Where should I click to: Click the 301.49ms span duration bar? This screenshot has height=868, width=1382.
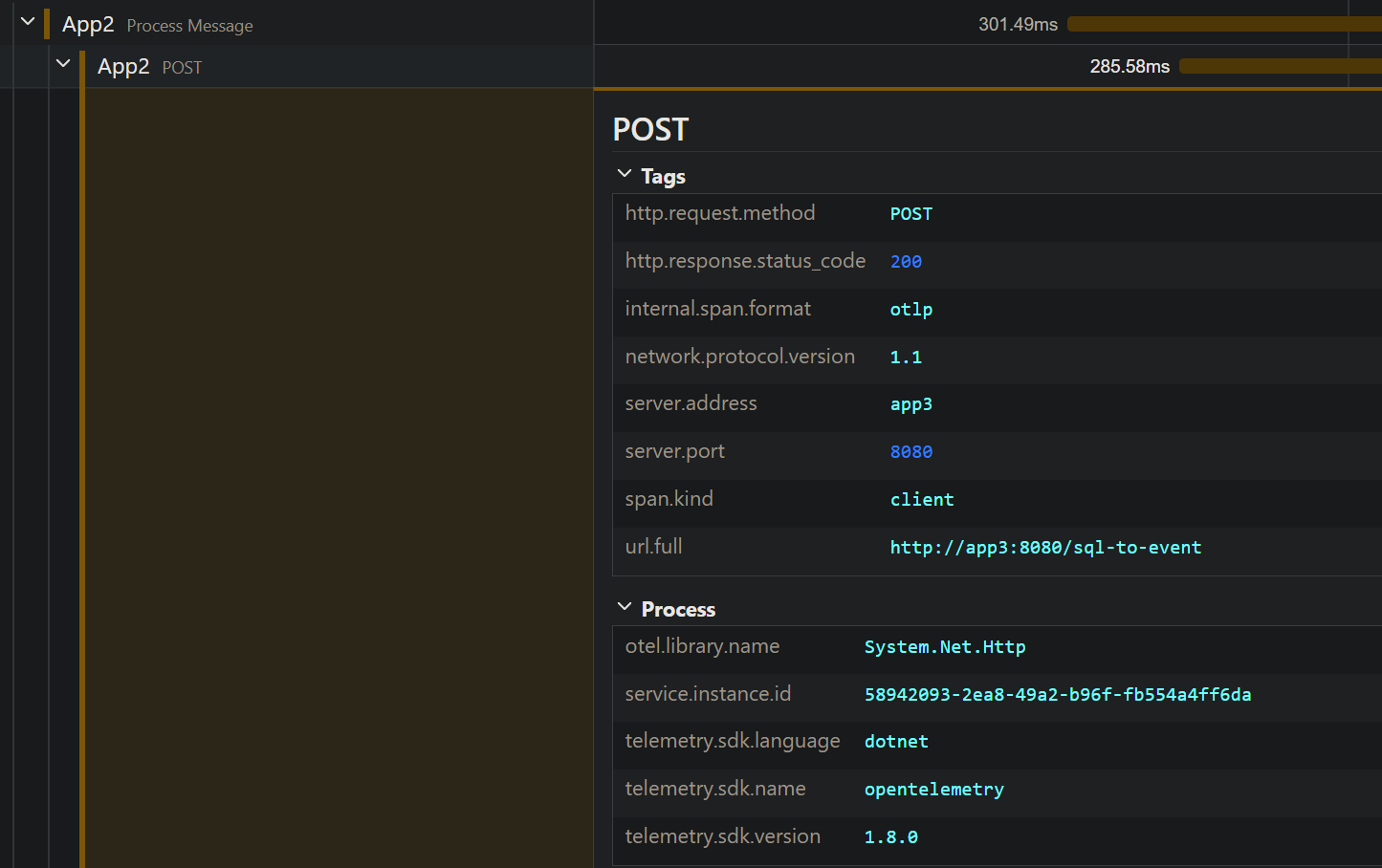click(1224, 24)
